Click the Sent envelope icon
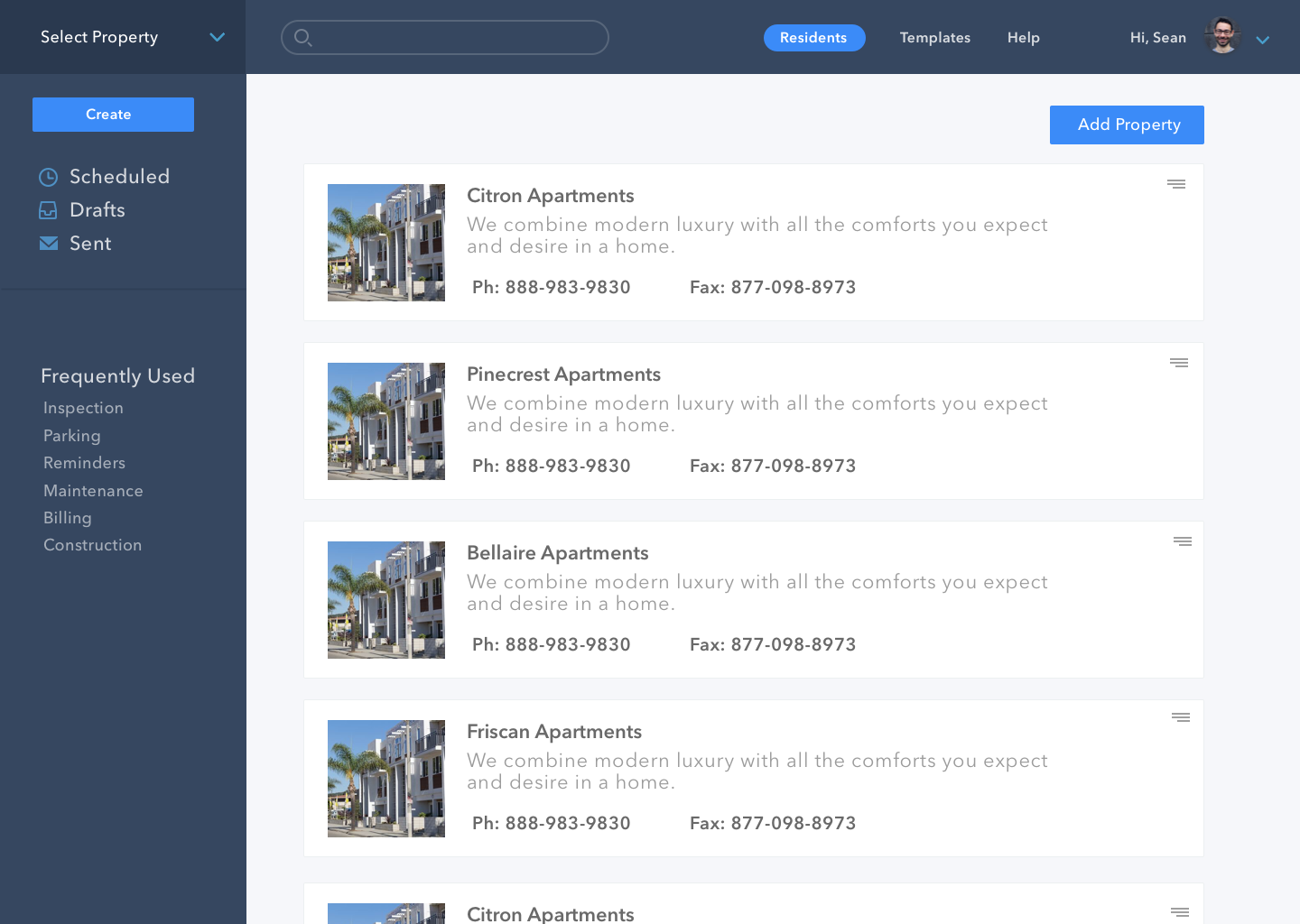Viewport: 1300px width, 924px height. pos(49,244)
